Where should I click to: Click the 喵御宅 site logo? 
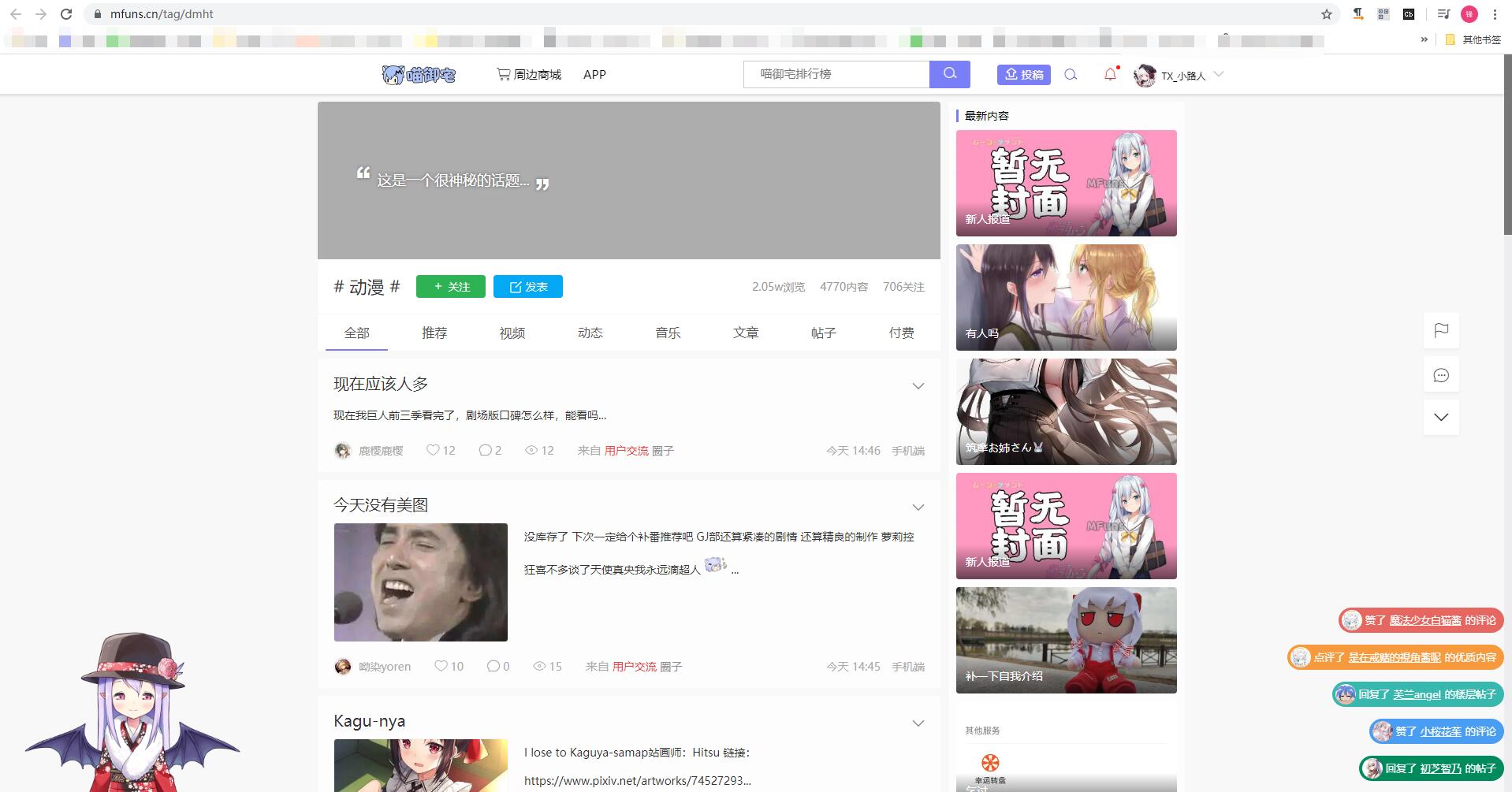click(419, 75)
